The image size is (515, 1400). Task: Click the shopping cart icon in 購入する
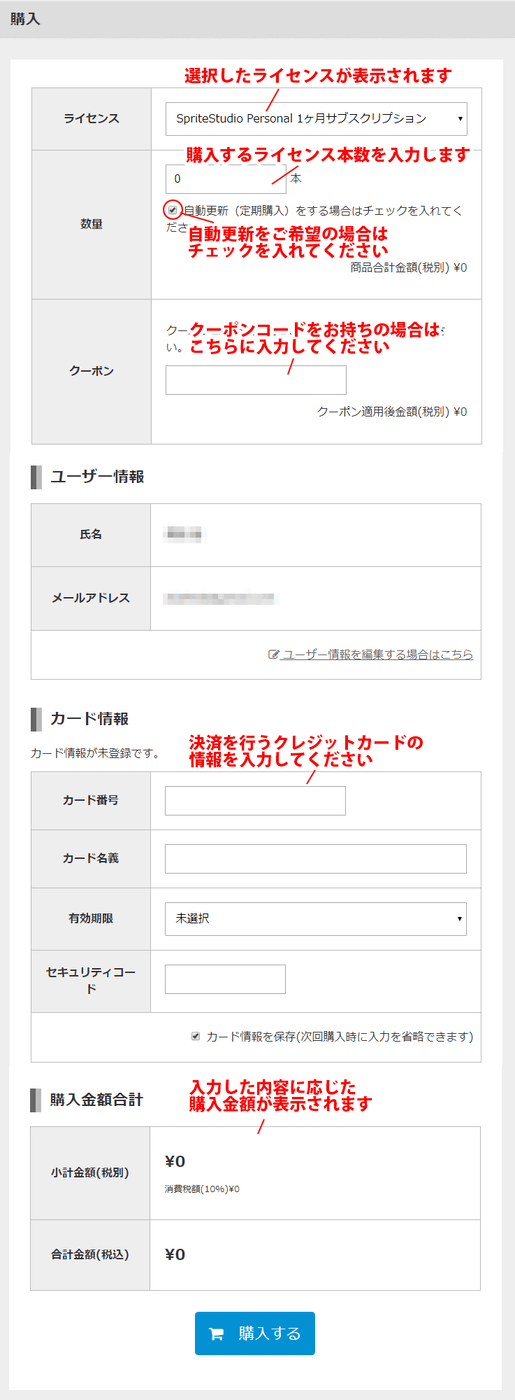click(x=215, y=1334)
